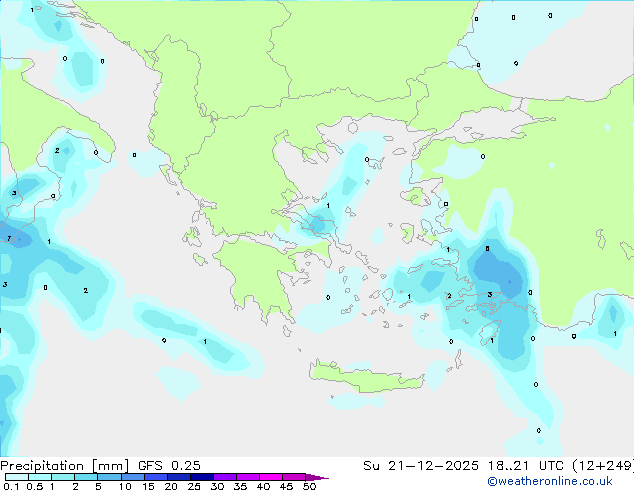634x490 pixels.
Task: Click the 0.5–1 mm legend swatch
Action: pyautogui.click(x=40, y=477)
